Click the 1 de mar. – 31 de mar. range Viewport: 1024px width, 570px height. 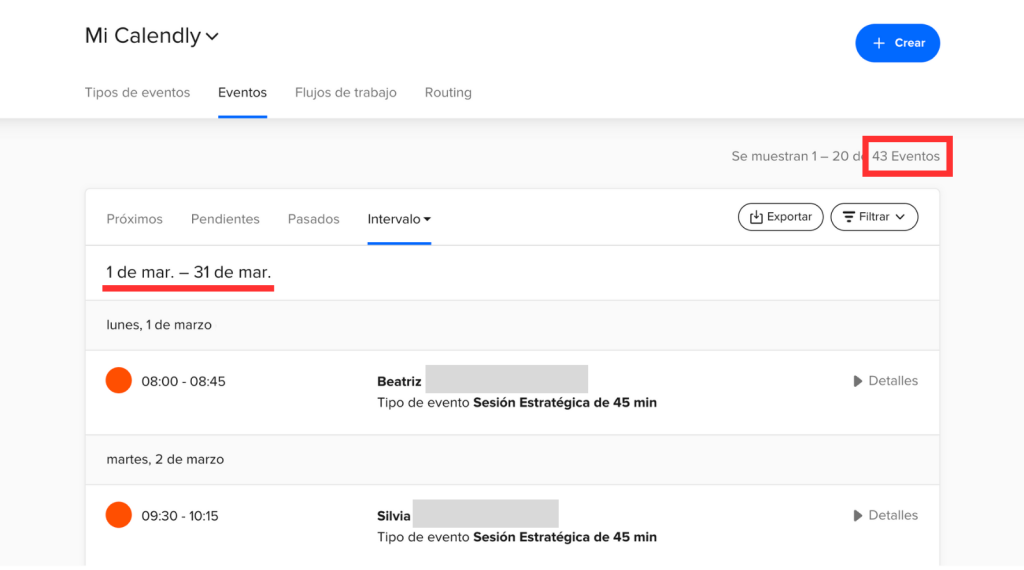coord(188,273)
